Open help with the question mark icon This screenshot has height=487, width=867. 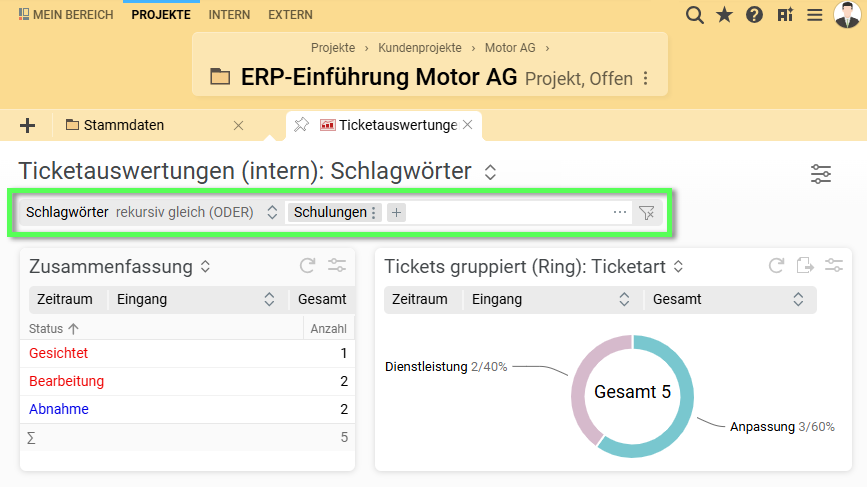point(754,15)
